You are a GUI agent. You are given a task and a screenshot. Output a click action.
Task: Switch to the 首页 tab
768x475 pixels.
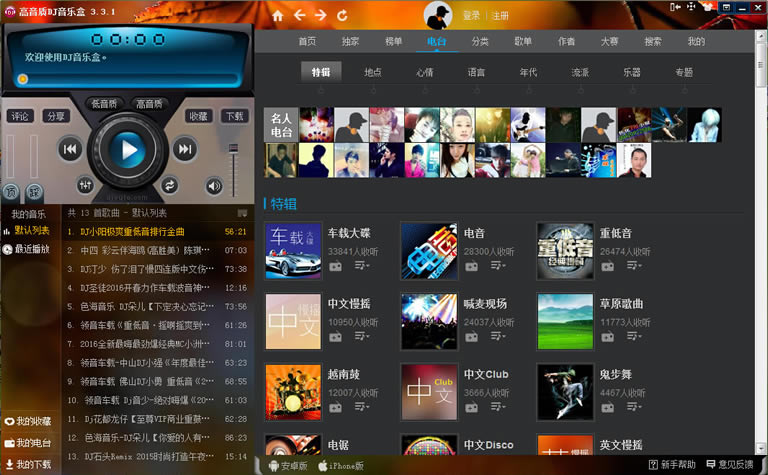[307, 42]
